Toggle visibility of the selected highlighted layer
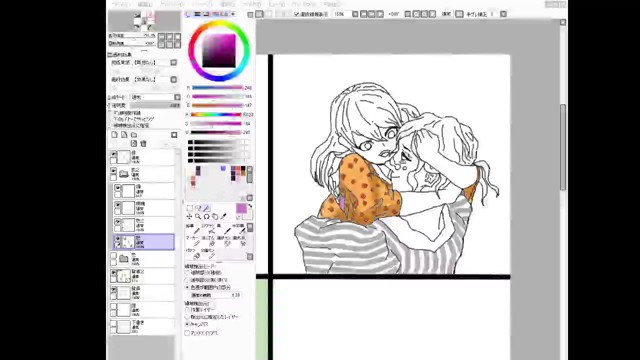The width and height of the screenshot is (640, 360). [118, 238]
